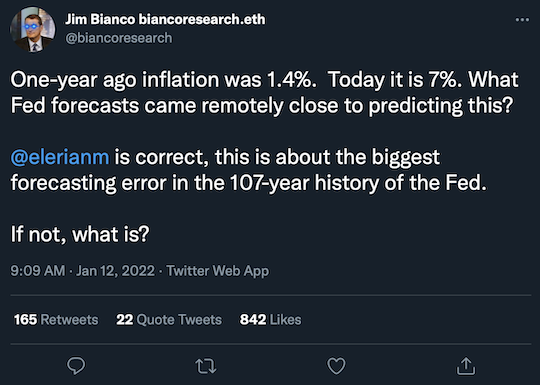Click the 'Fed forecasts came remotely close' line
The height and width of the screenshot is (385, 540).
pos(262,105)
